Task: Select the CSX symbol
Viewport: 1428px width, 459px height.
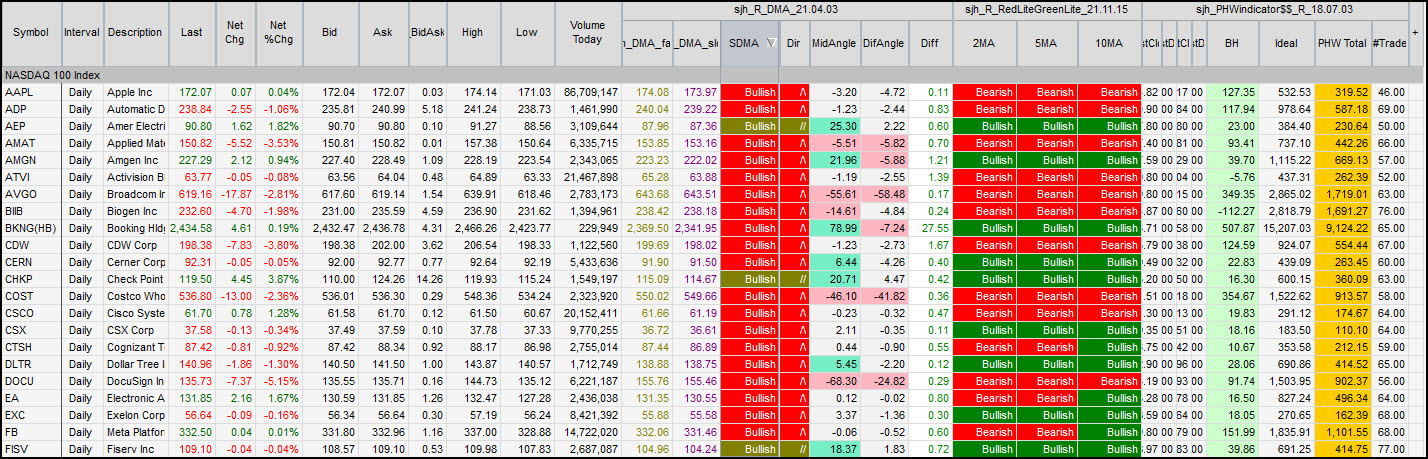Action: pyautogui.click(x=18, y=330)
